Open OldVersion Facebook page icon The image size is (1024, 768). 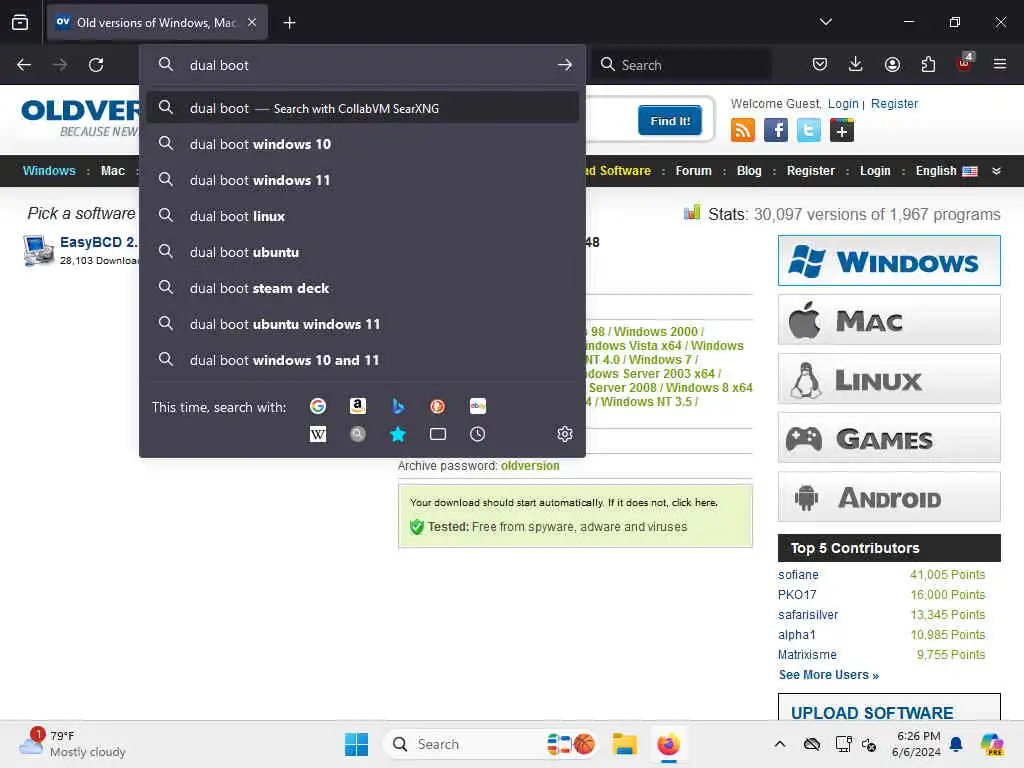pos(776,130)
